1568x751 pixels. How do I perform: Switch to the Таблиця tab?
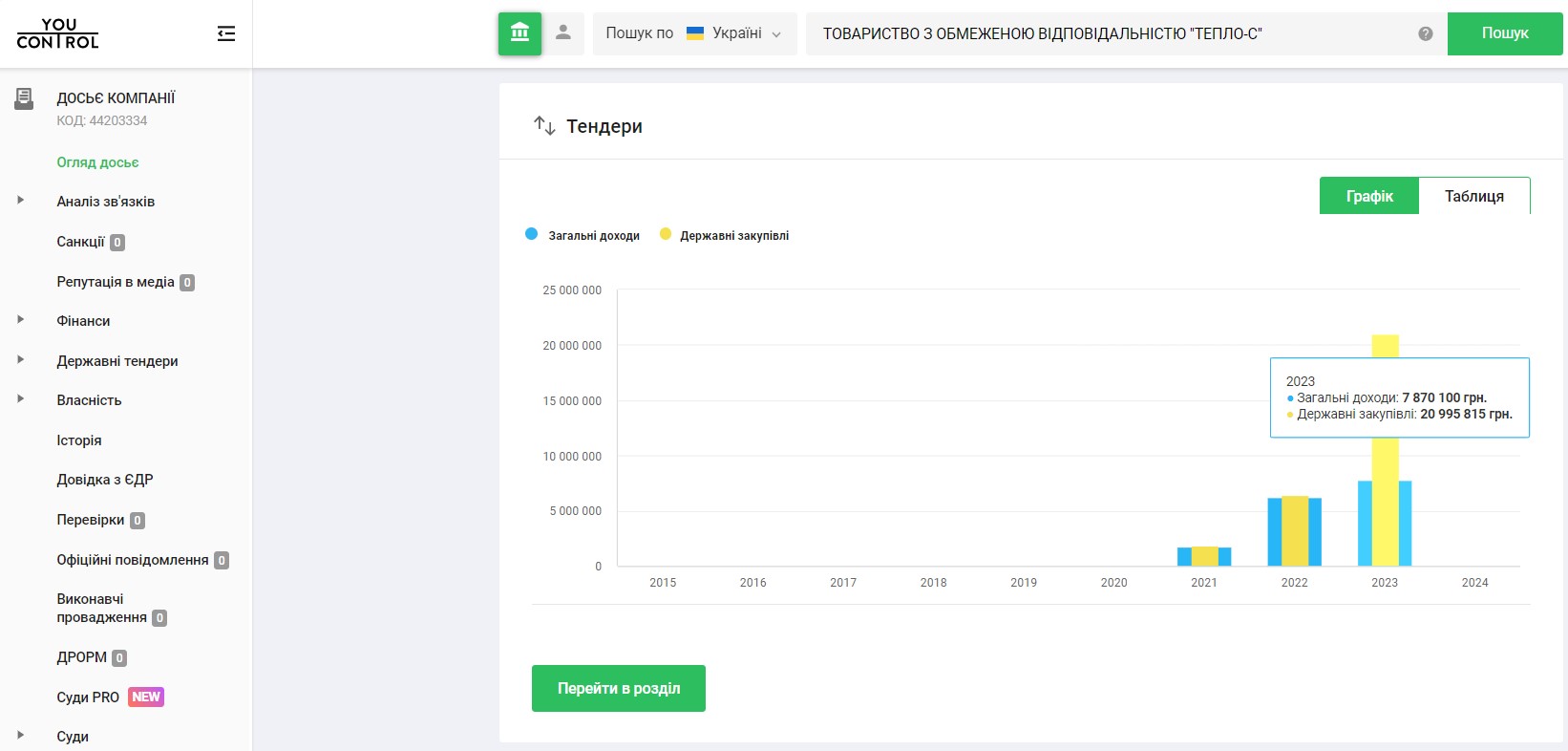[1474, 196]
